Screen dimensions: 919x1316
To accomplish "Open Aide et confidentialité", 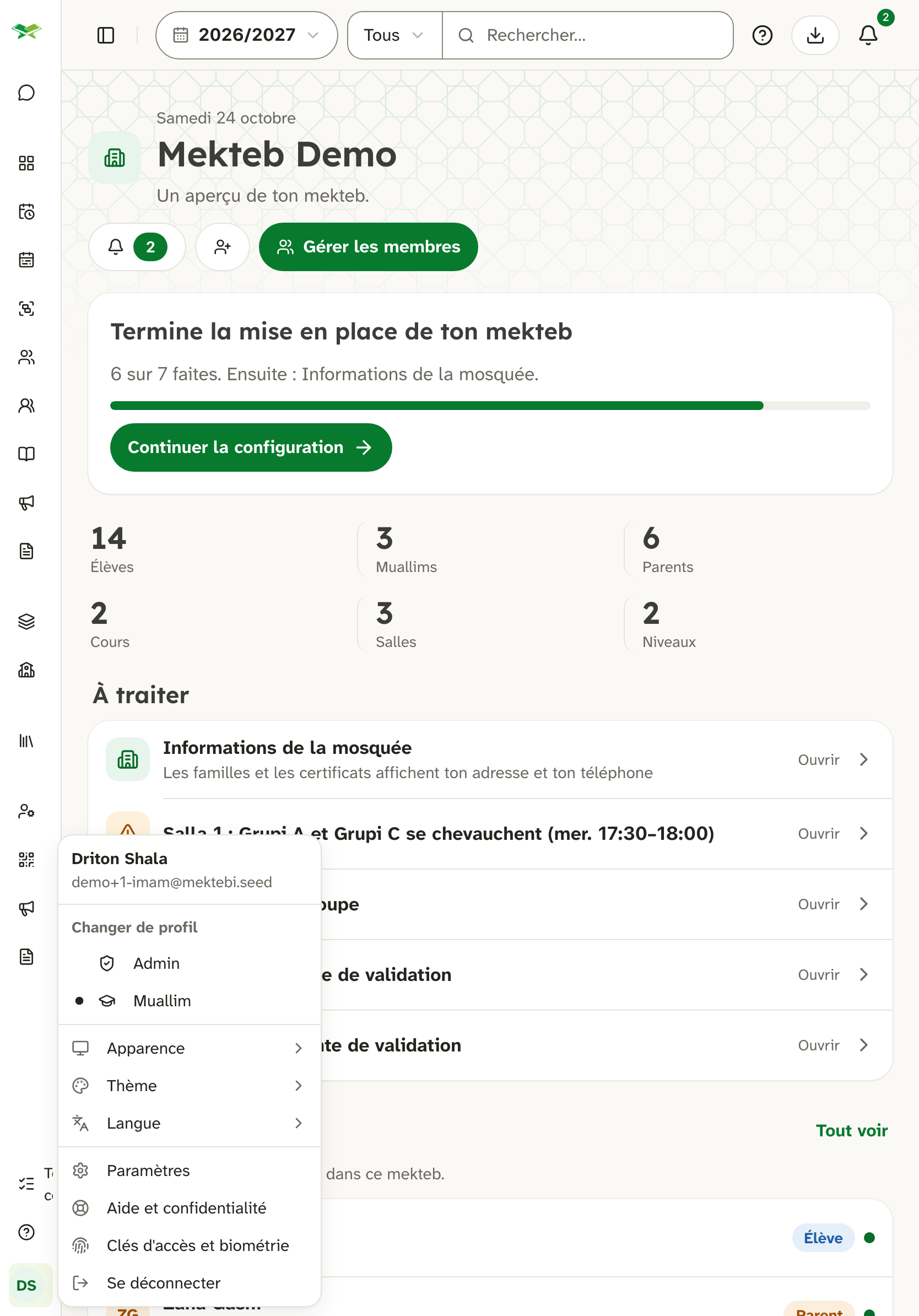I will click(189, 1207).
